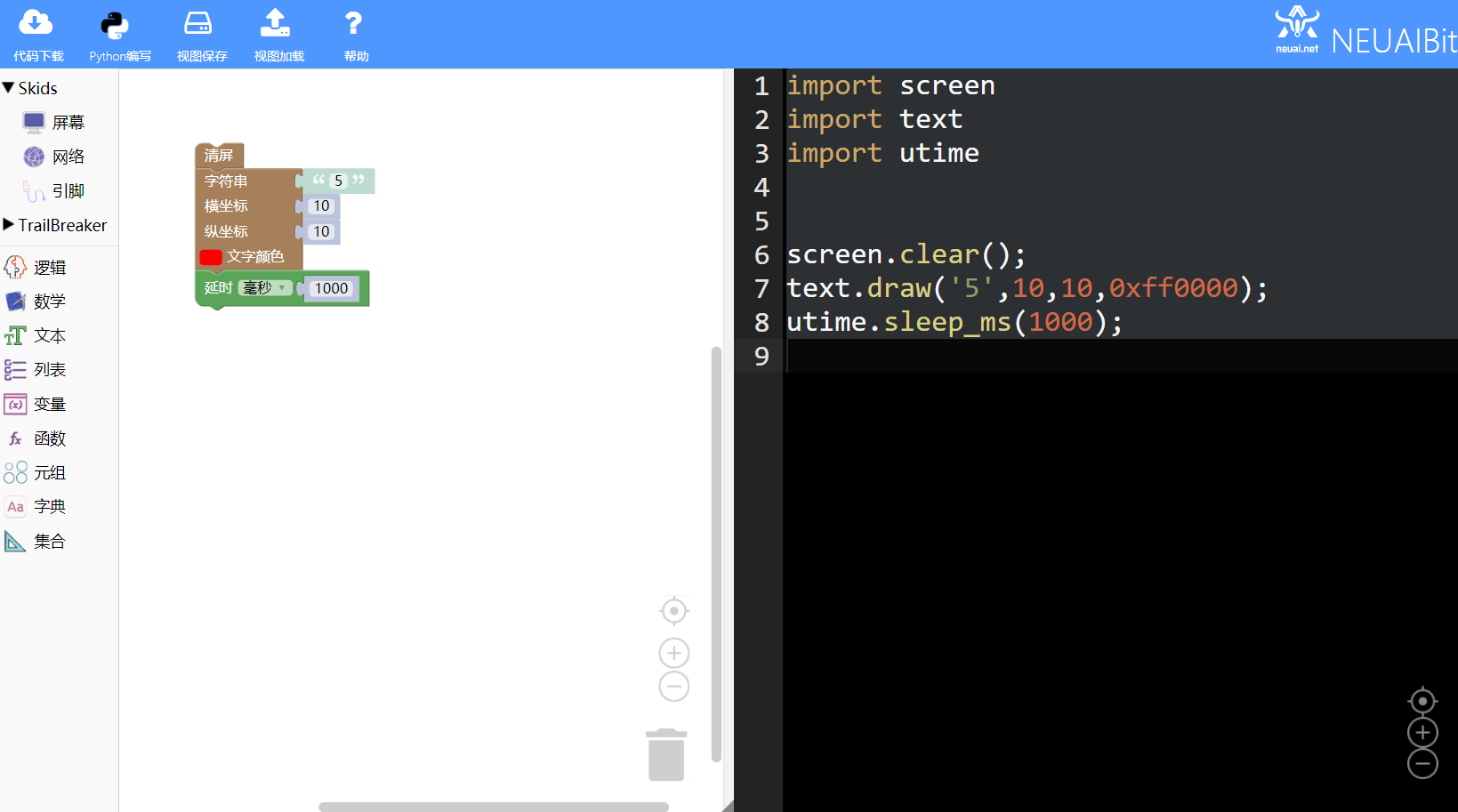Zoom in the block workspace
Viewport: 1458px width, 812px height.
[674, 654]
